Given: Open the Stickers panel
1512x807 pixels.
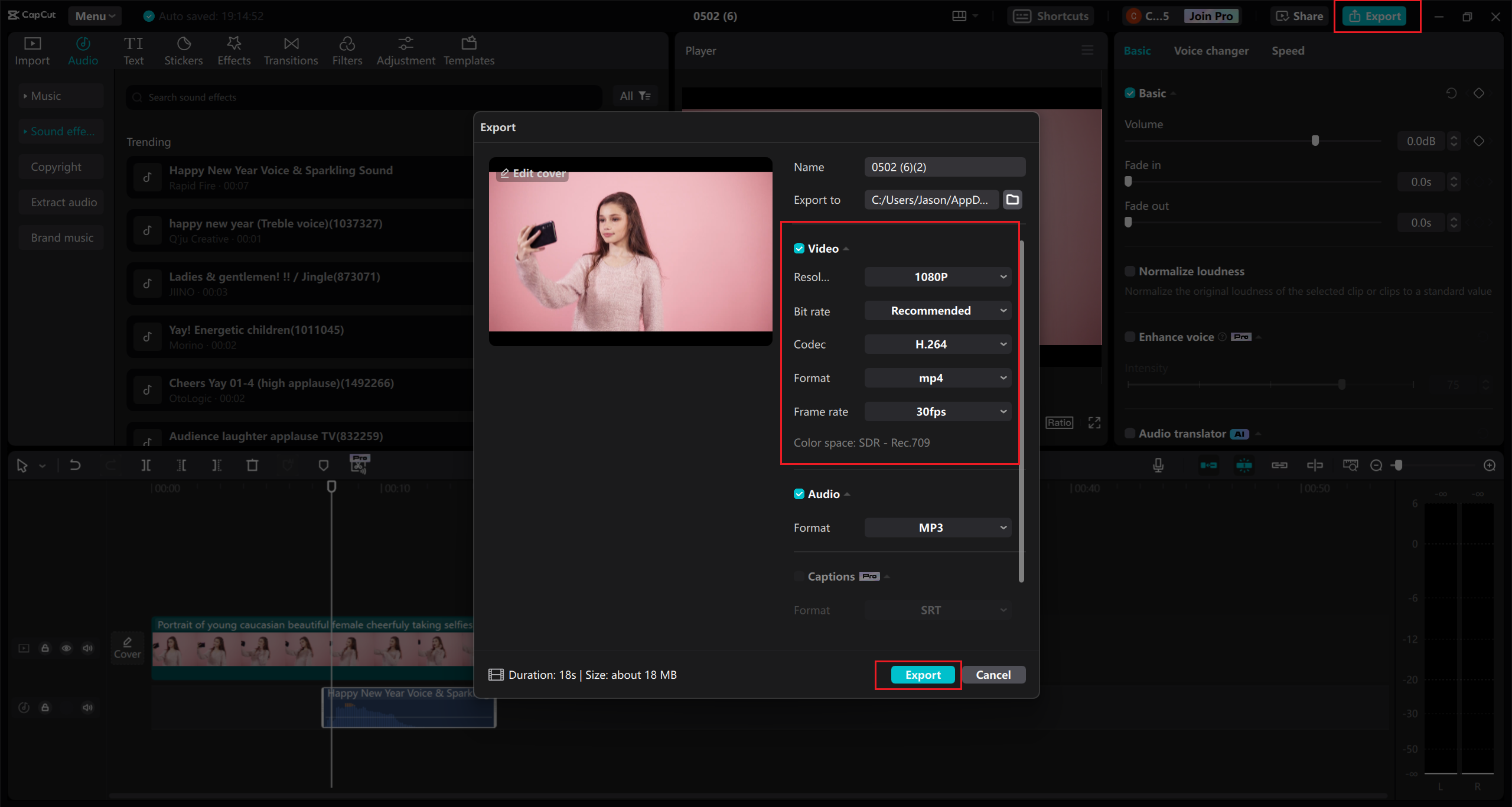Looking at the screenshot, I should [x=184, y=50].
